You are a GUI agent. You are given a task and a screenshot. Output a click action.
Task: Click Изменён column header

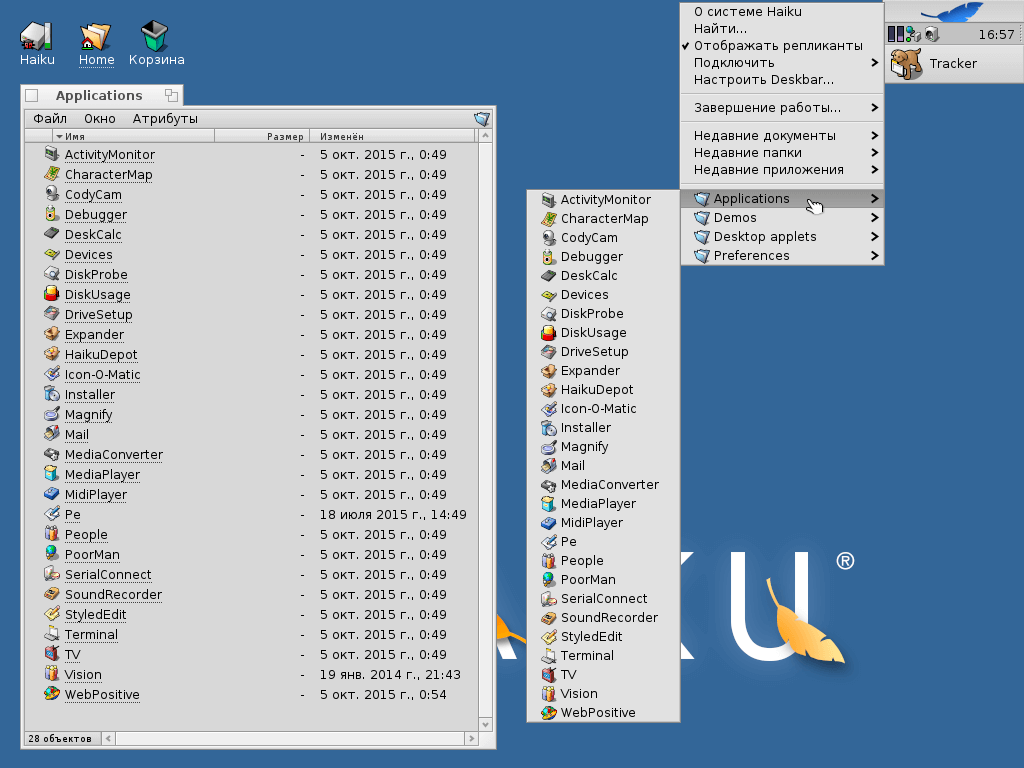[392, 136]
